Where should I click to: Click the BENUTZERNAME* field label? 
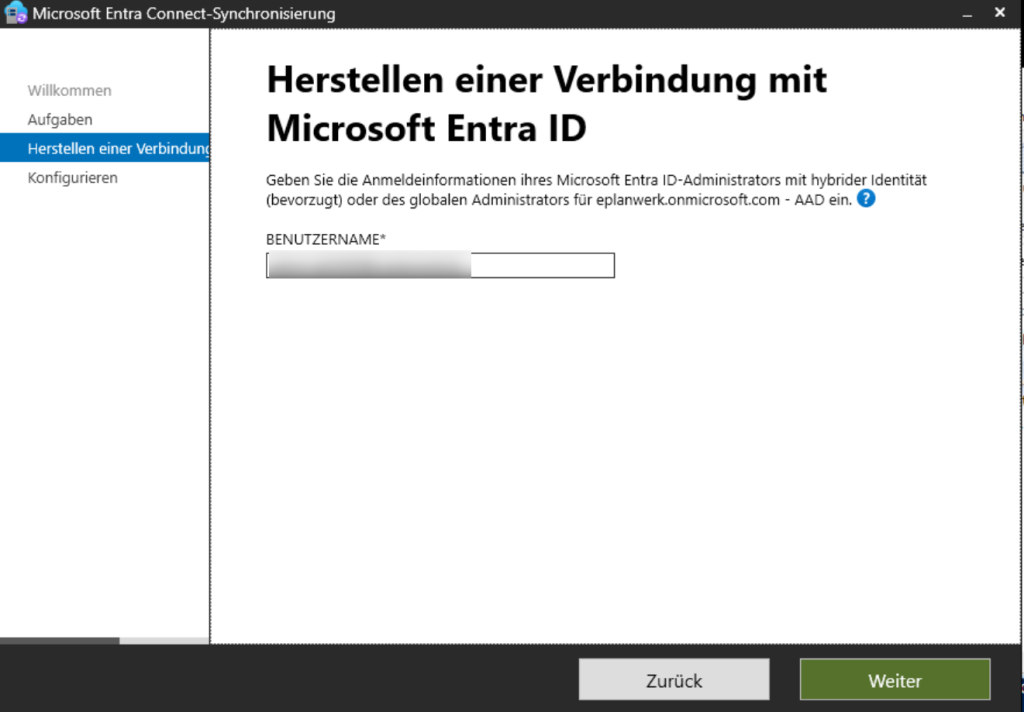pyautogui.click(x=326, y=239)
